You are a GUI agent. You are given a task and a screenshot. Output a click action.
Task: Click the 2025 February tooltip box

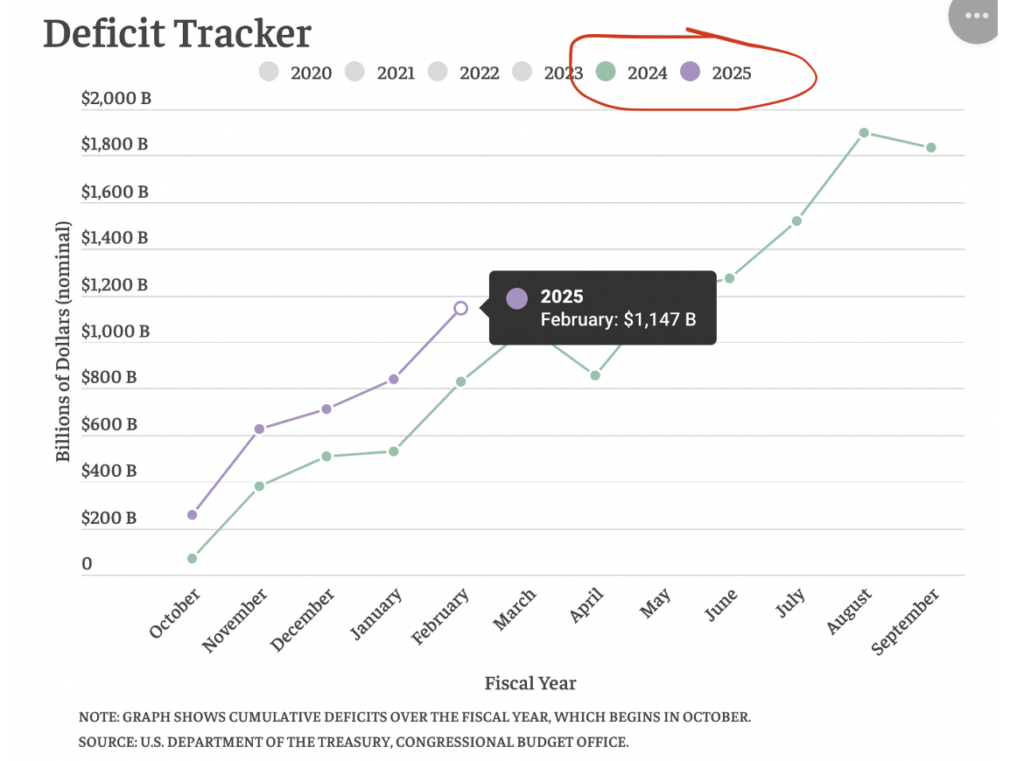click(x=602, y=308)
